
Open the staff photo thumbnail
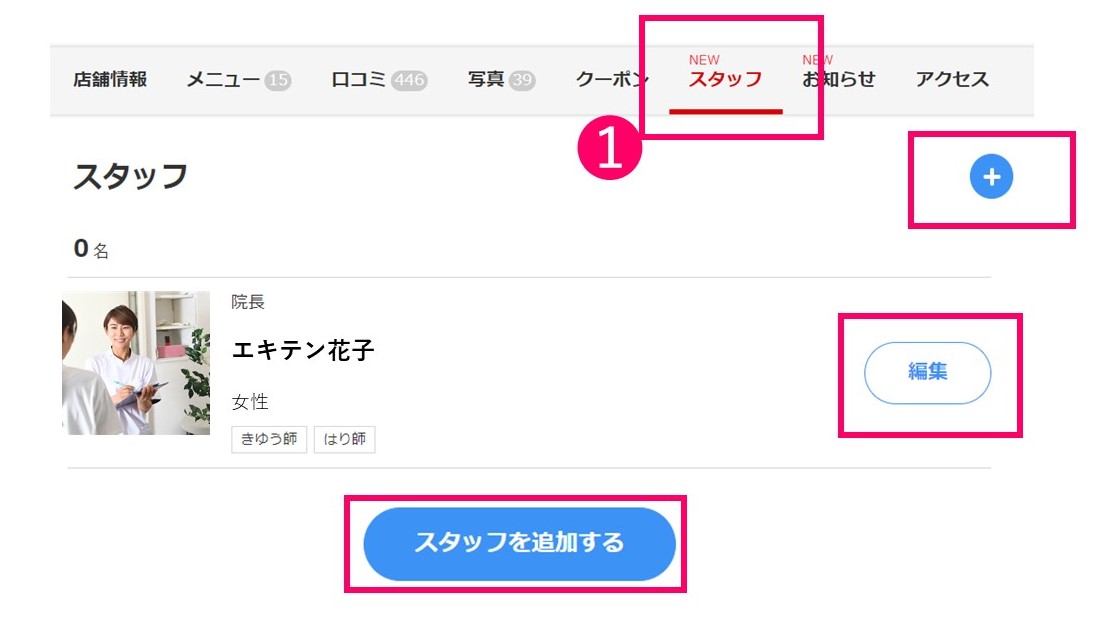pyautogui.click(x=136, y=363)
